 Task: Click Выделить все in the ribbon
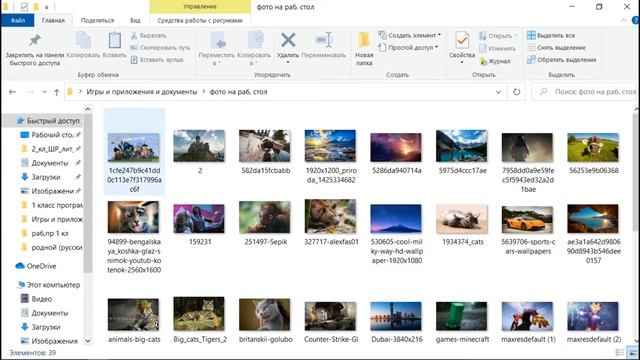551,36
